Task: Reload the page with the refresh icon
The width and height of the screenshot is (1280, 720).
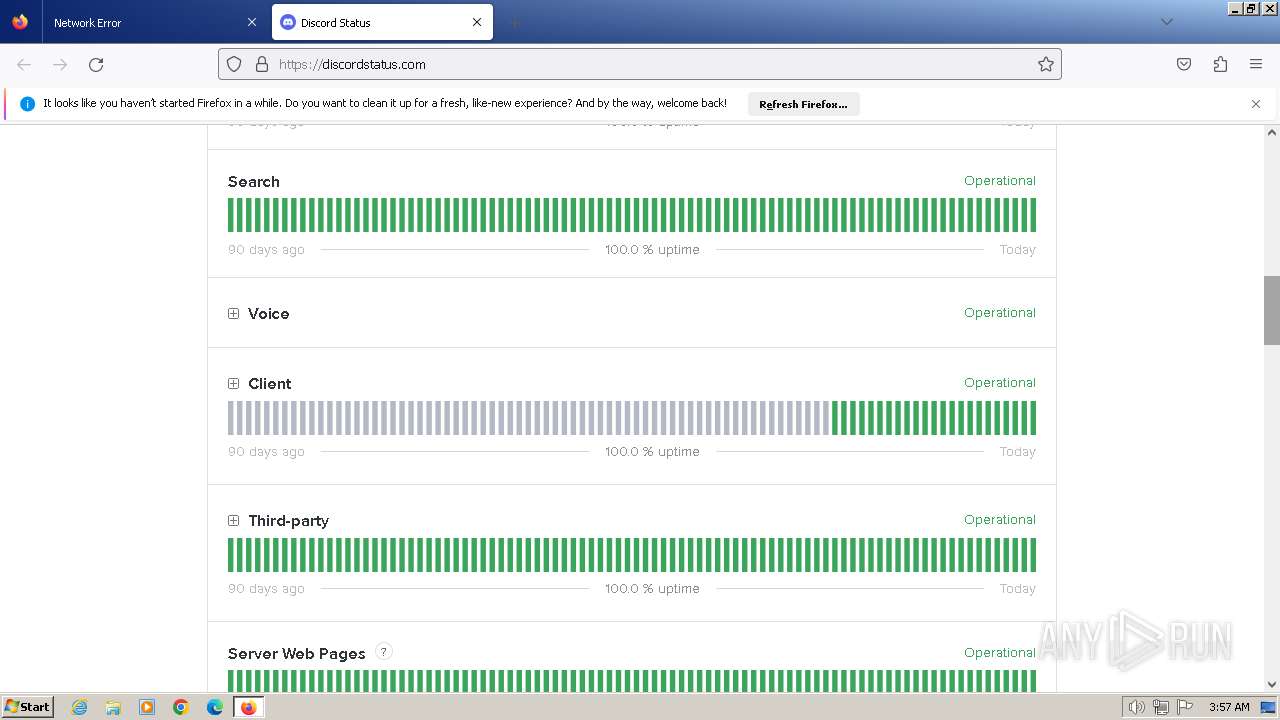Action: pyautogui.click(x=96, y=64)
